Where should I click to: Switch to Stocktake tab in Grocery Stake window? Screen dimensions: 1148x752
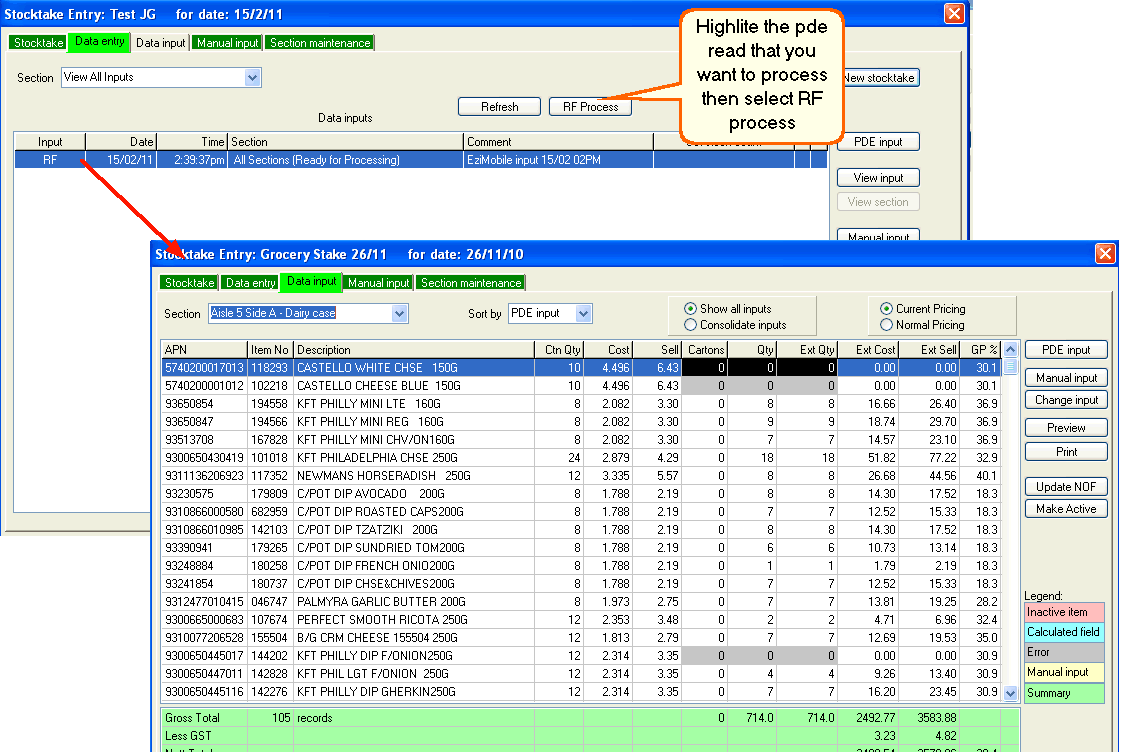[189, 283]
